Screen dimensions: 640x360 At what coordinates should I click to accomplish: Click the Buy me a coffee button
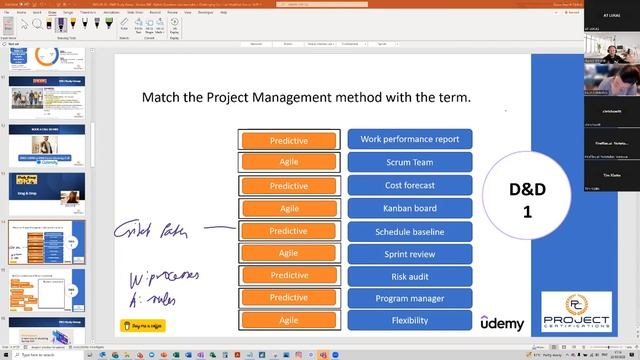[x=143, y=326]
